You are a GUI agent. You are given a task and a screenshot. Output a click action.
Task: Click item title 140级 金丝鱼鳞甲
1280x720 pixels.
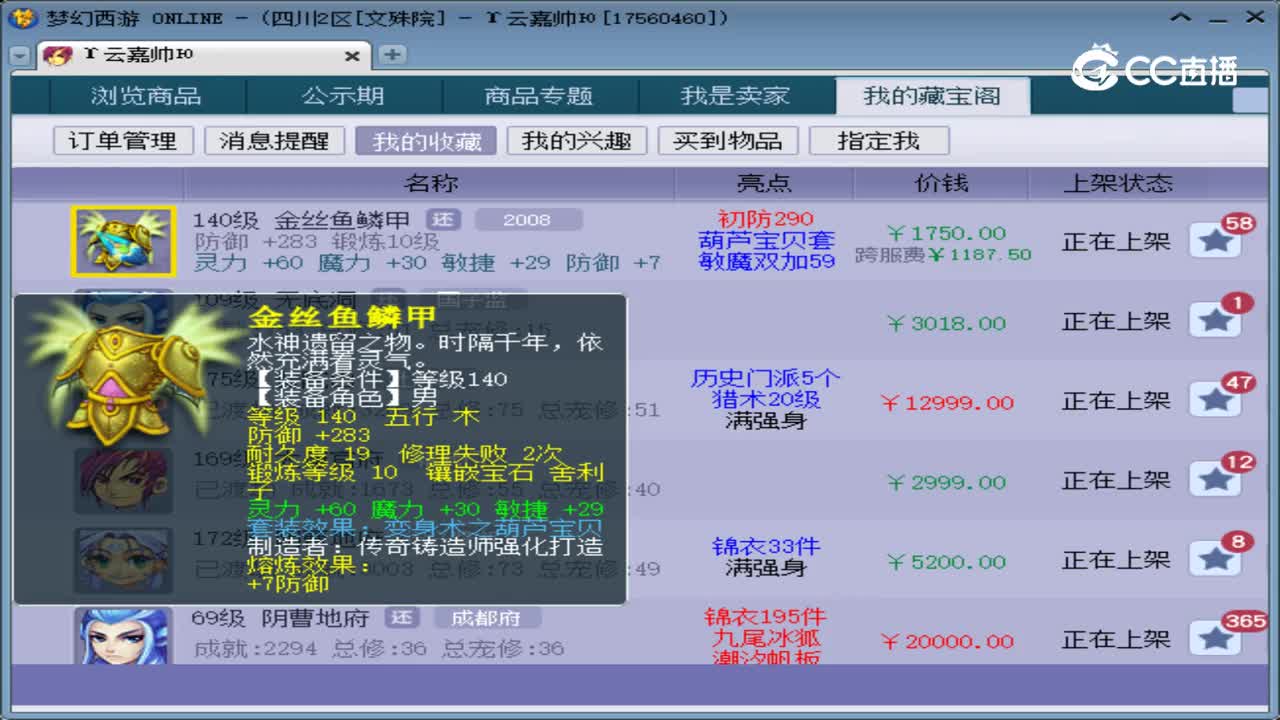(x=302, y=220)
